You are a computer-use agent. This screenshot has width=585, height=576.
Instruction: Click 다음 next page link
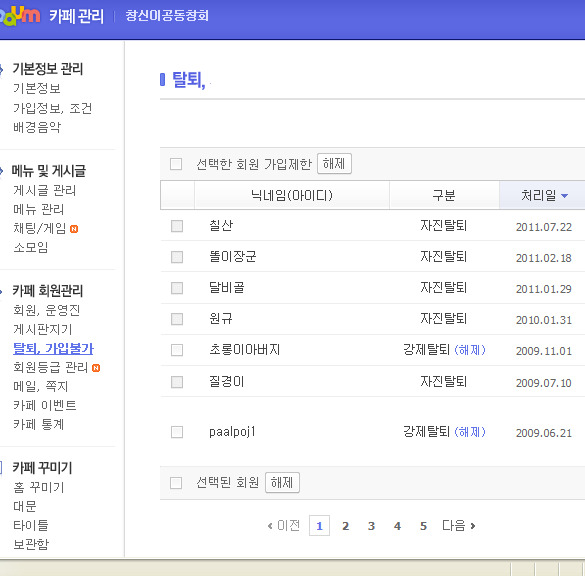click(x=459, y=526)
